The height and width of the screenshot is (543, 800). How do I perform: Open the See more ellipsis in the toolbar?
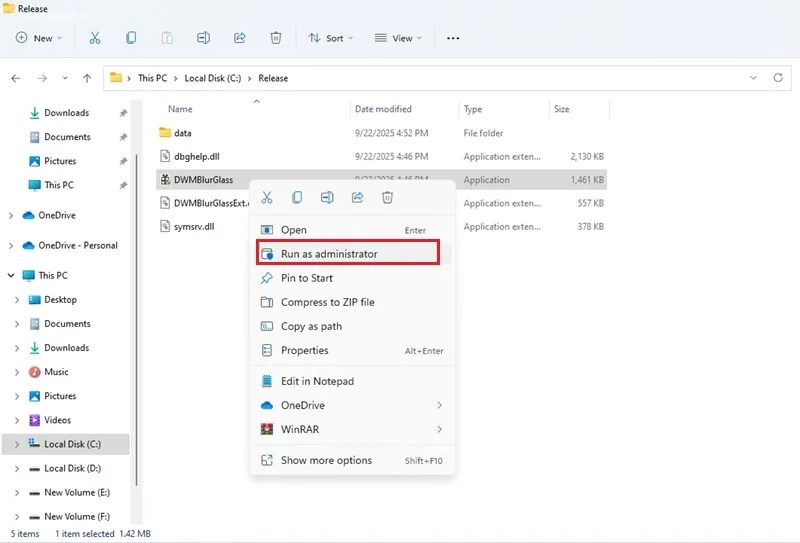click(x=453, y=38)
